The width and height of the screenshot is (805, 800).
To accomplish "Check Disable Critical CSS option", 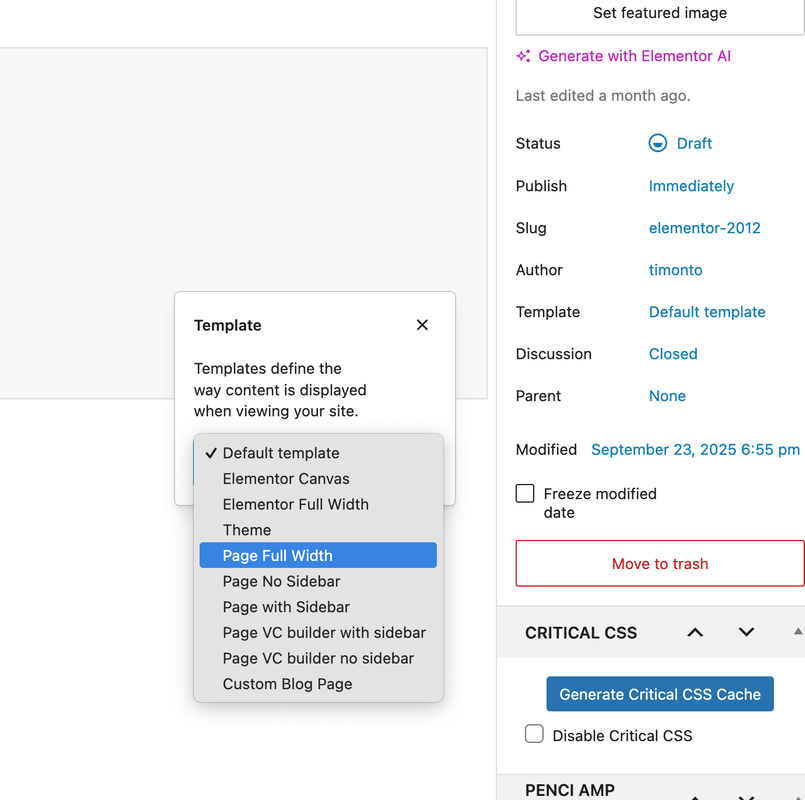I will [x=535, y=735].
